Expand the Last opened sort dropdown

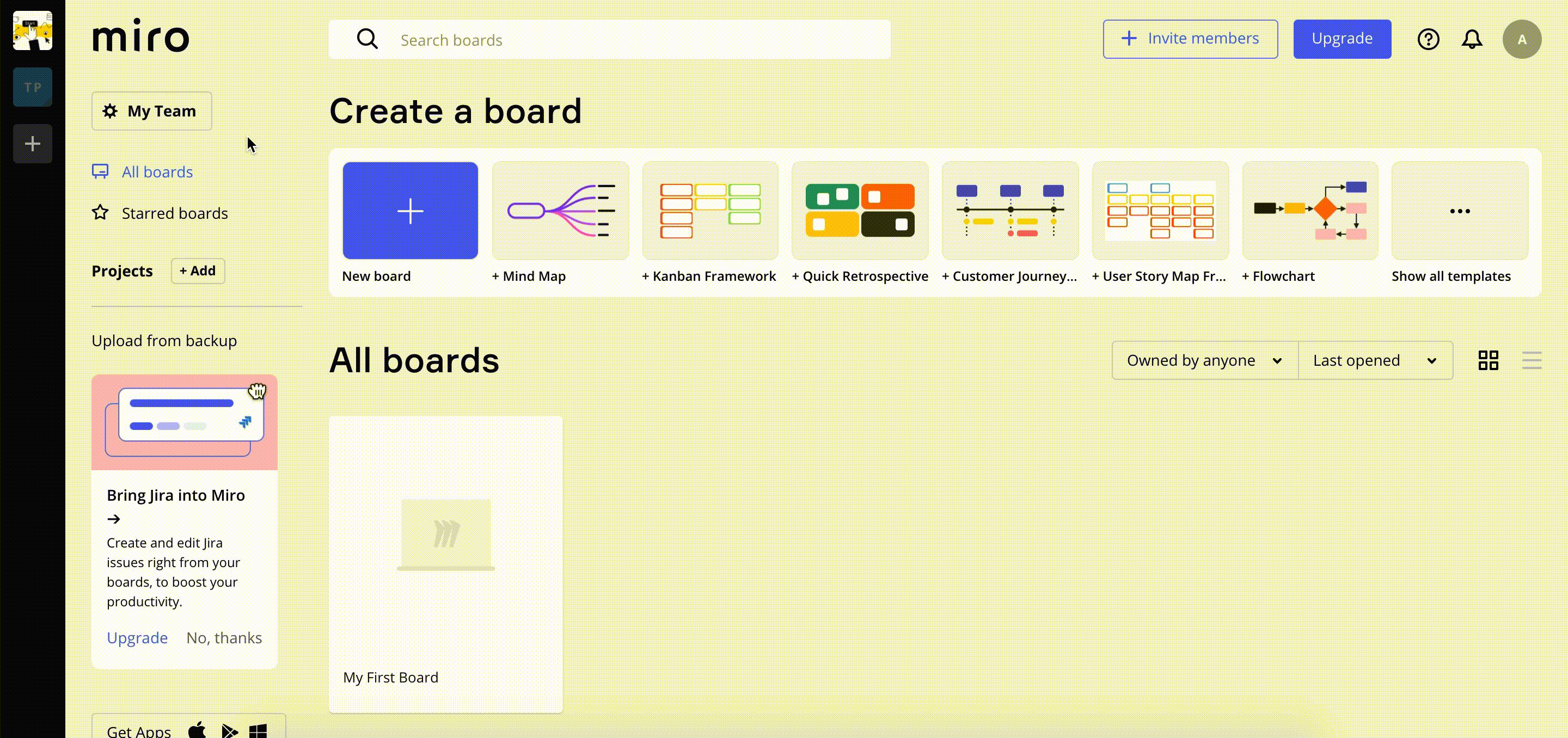pos(1374,360)
